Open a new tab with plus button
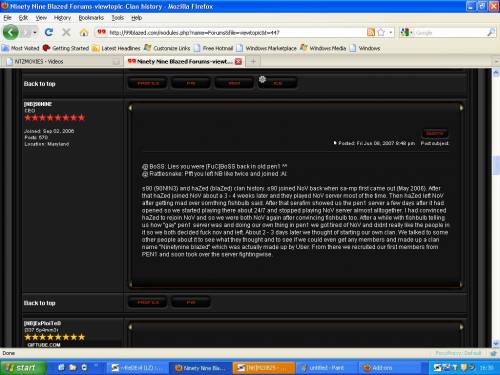The height and width of the screenshot is (375, 500). (253, 61)
